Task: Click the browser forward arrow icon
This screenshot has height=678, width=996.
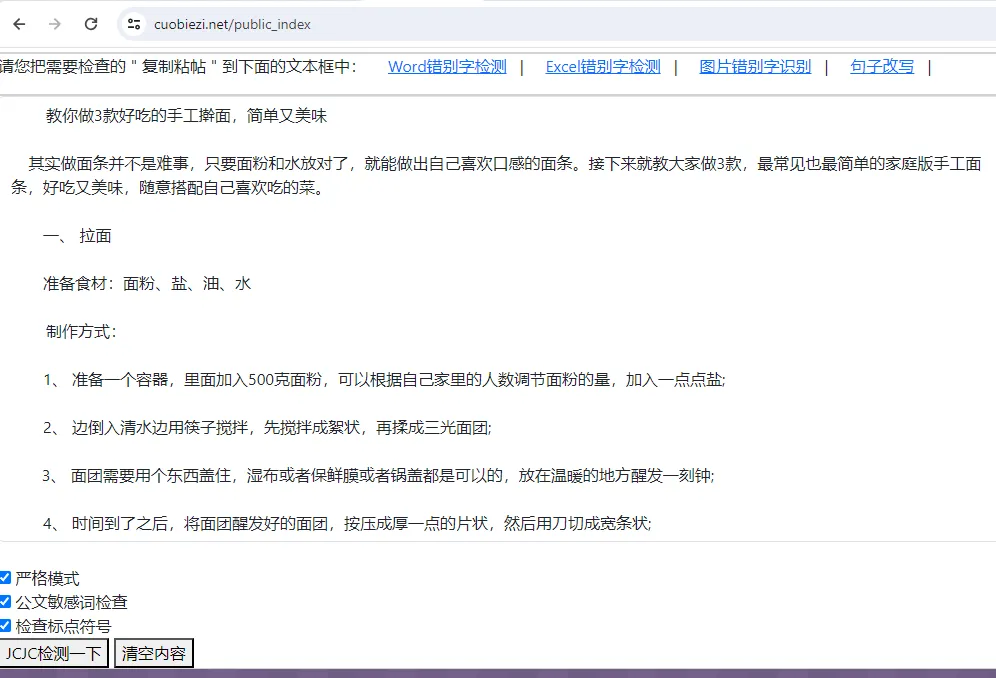Action: (x=54, y=23)
